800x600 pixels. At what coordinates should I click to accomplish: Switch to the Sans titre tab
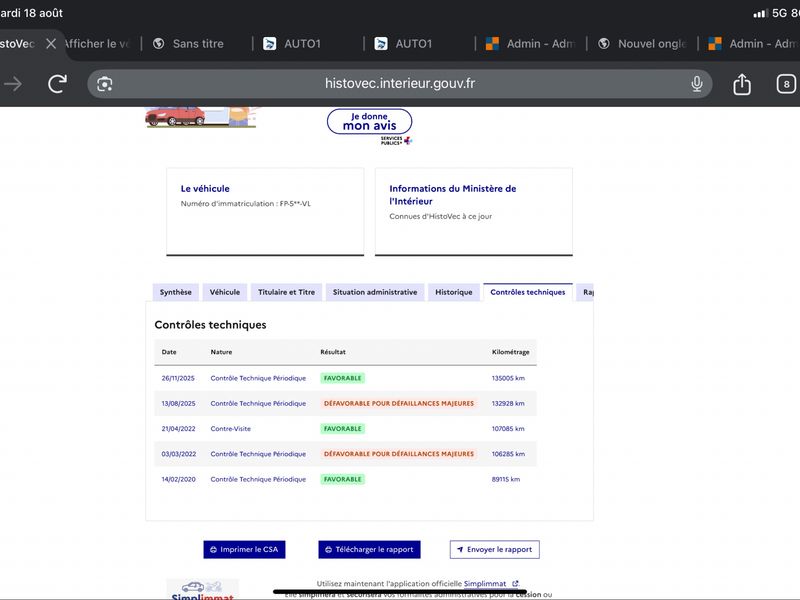[x=197, y=44]
